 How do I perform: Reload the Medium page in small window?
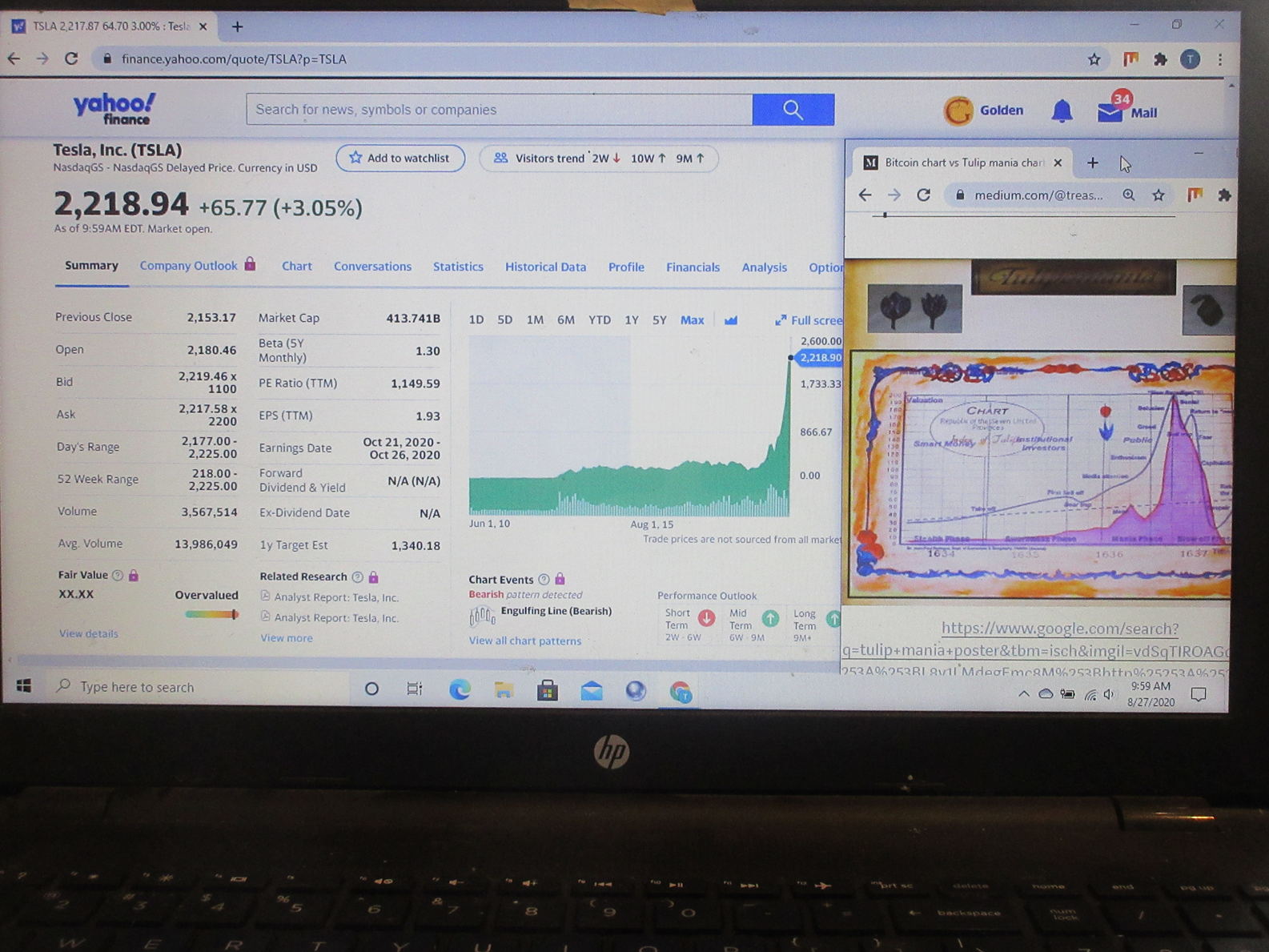[924, 195]
